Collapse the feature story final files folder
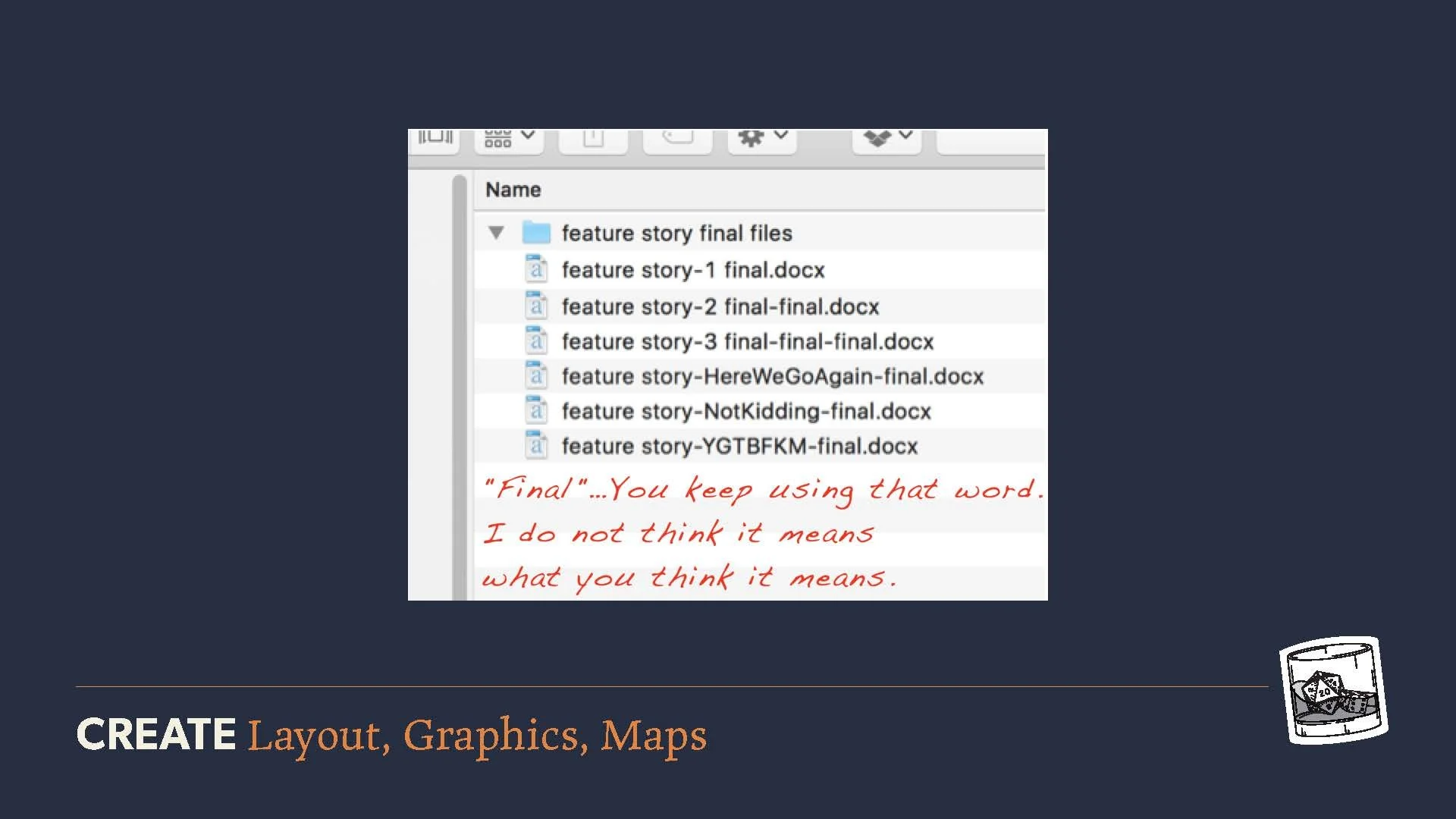 click(x=496, y=233)
